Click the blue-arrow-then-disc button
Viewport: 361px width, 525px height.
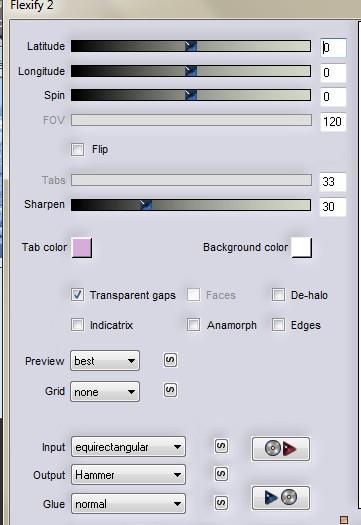(x=281, y=498)
